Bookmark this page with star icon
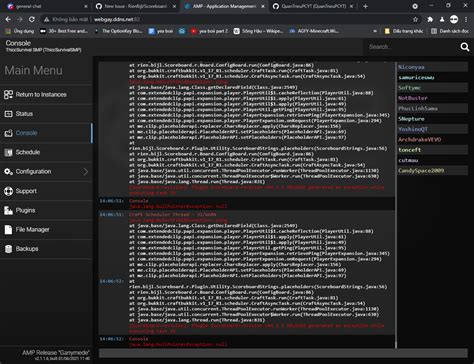Viewport: 474px width, 364px height. [415, 19]
